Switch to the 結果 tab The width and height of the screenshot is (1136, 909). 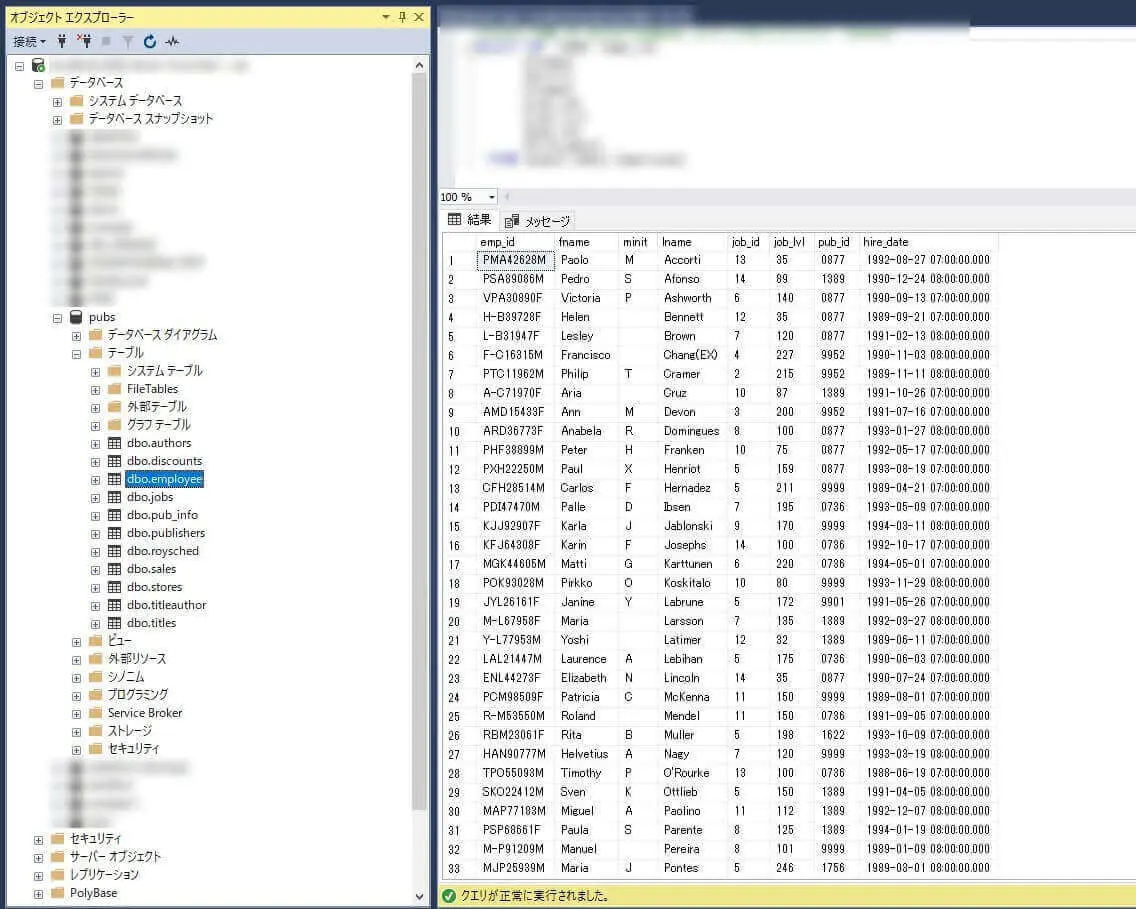(x=469, y=219)
